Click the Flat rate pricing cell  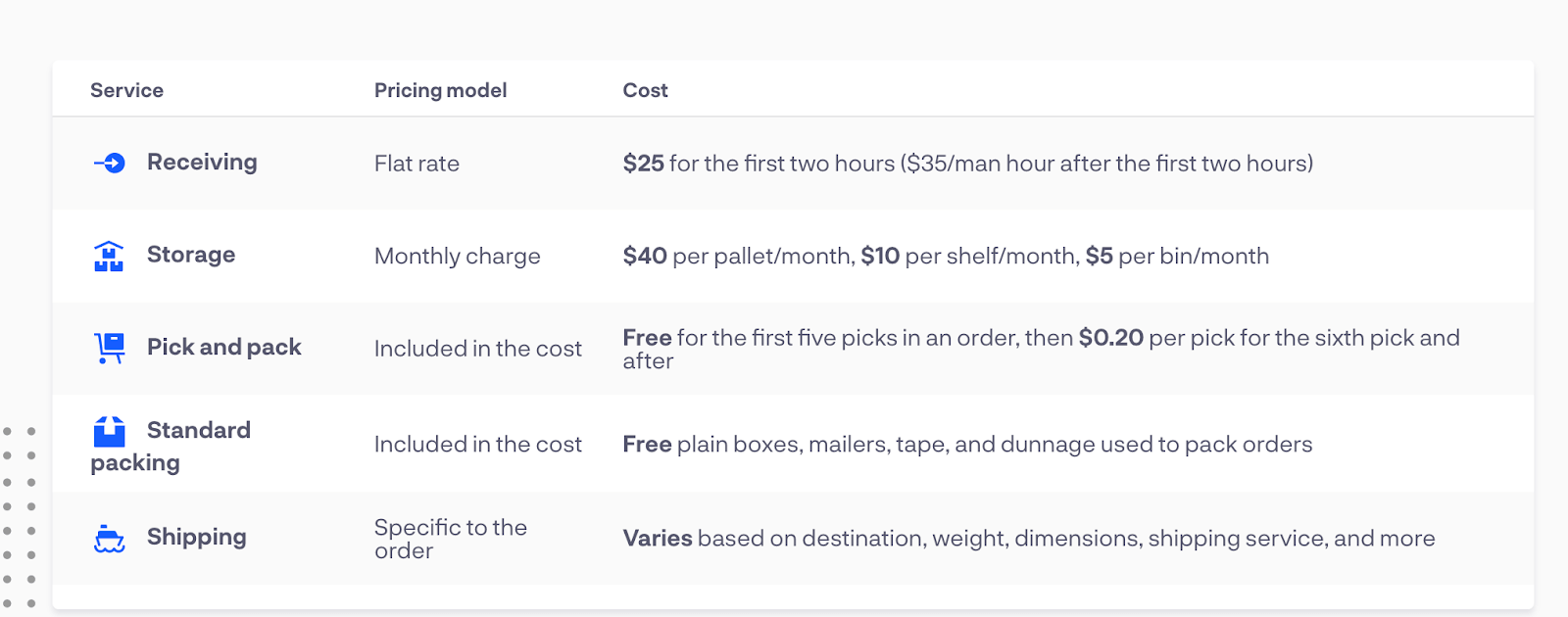pyautogui.click(x=416, y=164)
